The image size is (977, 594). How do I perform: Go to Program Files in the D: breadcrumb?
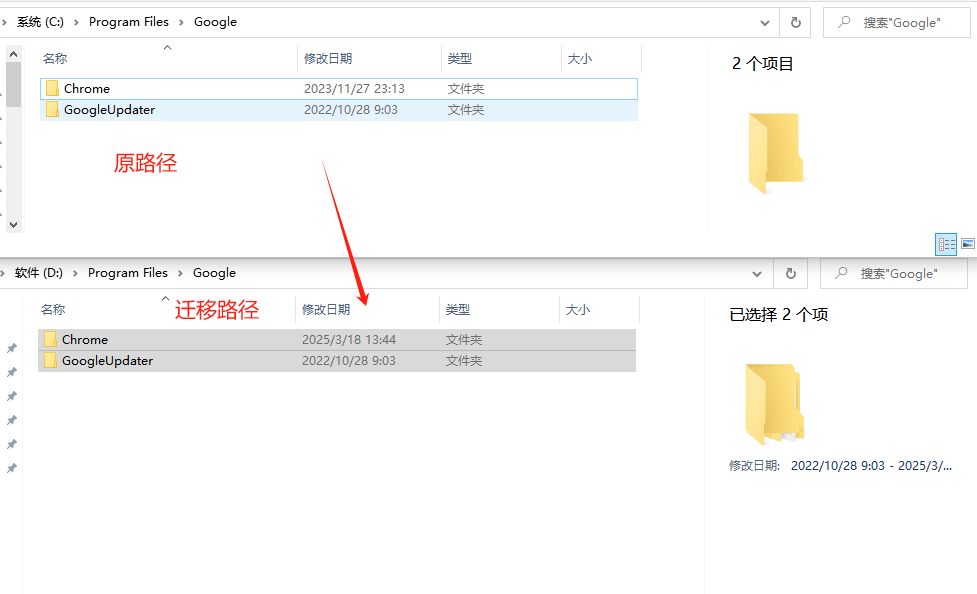(127, 273)
